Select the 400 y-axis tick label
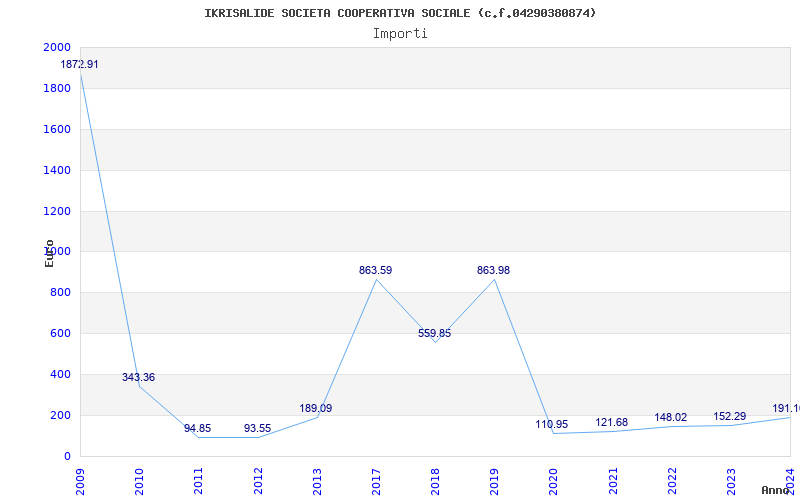The image size is (800, 500). [x=60, y=374]
